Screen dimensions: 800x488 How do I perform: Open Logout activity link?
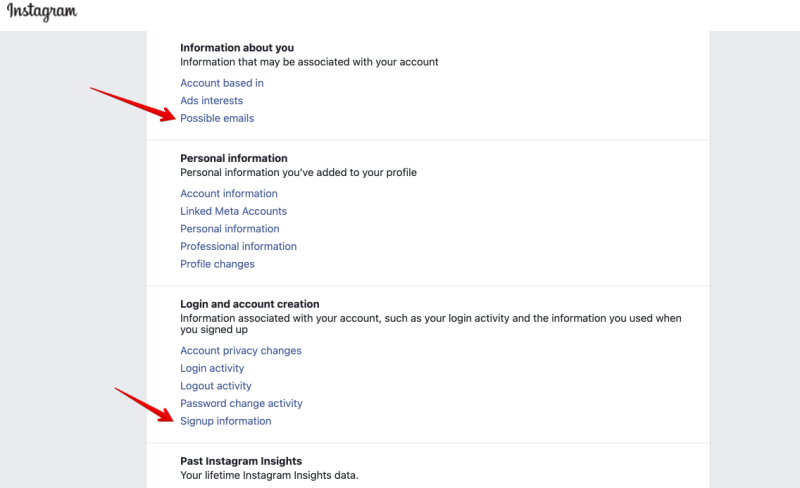216,386
